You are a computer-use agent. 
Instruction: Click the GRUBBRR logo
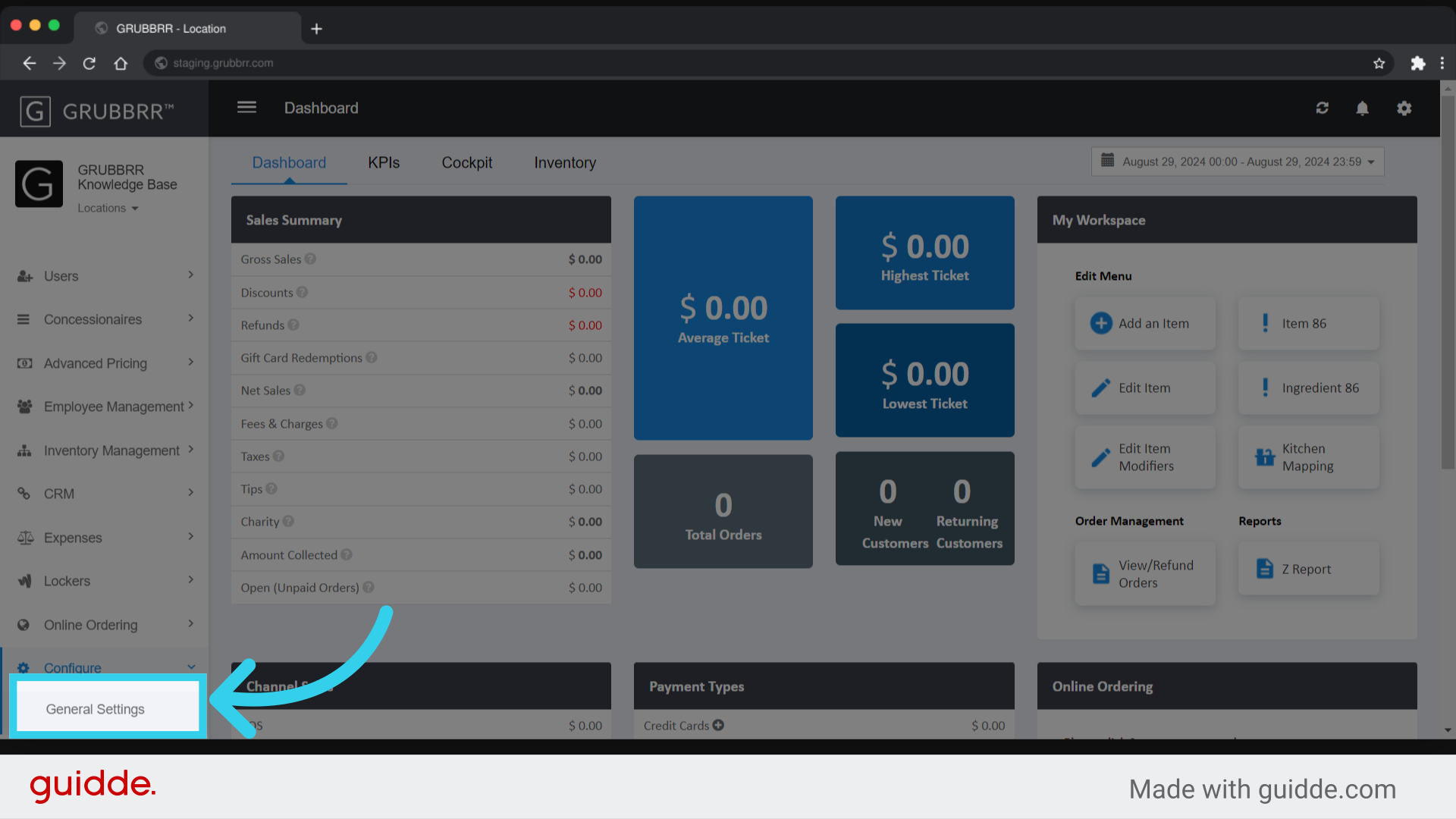click(x=97, y=111)
